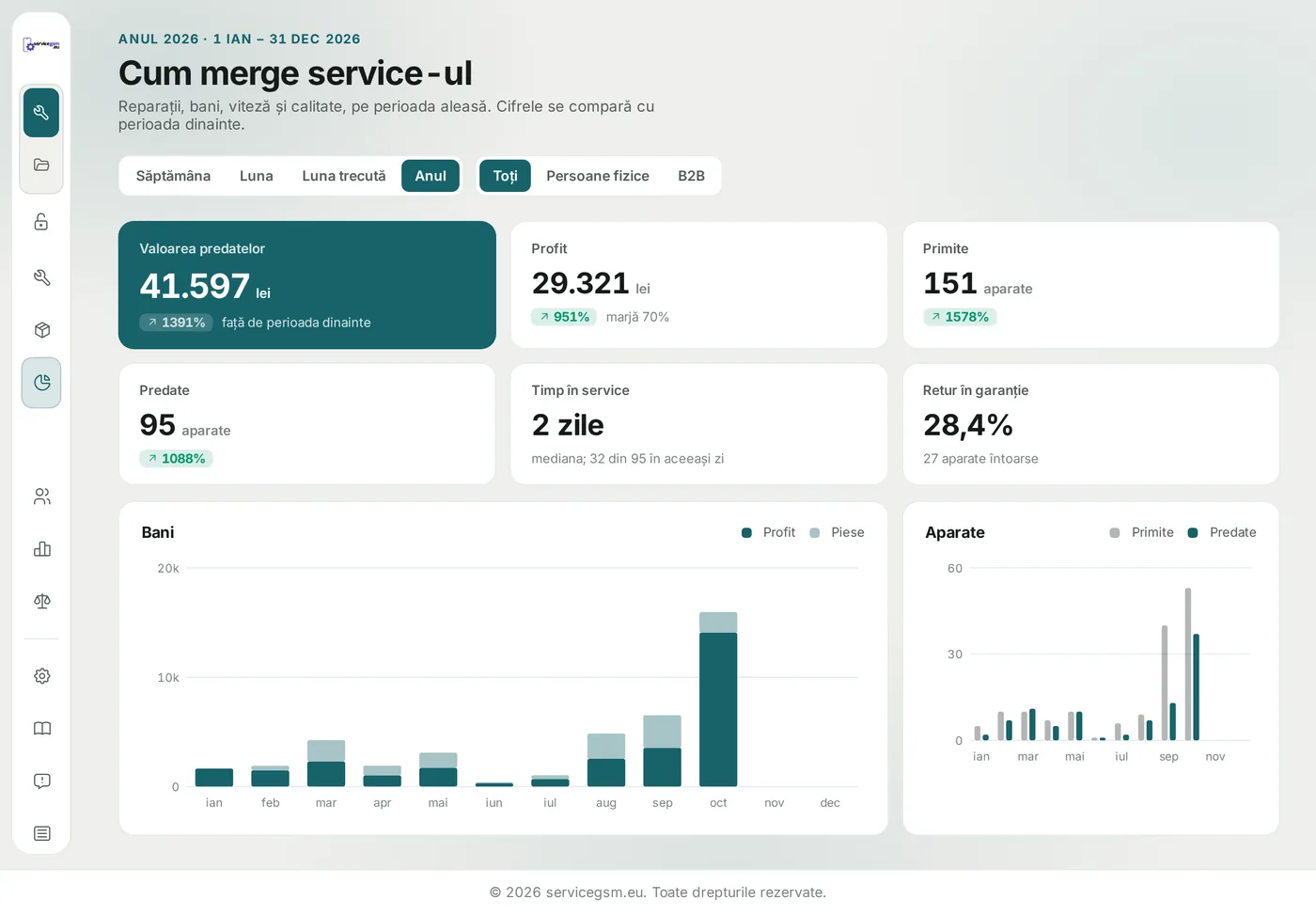Open the outlined wrench icon in sidebar
This screenshot has width=1316, height=915.
41,276
